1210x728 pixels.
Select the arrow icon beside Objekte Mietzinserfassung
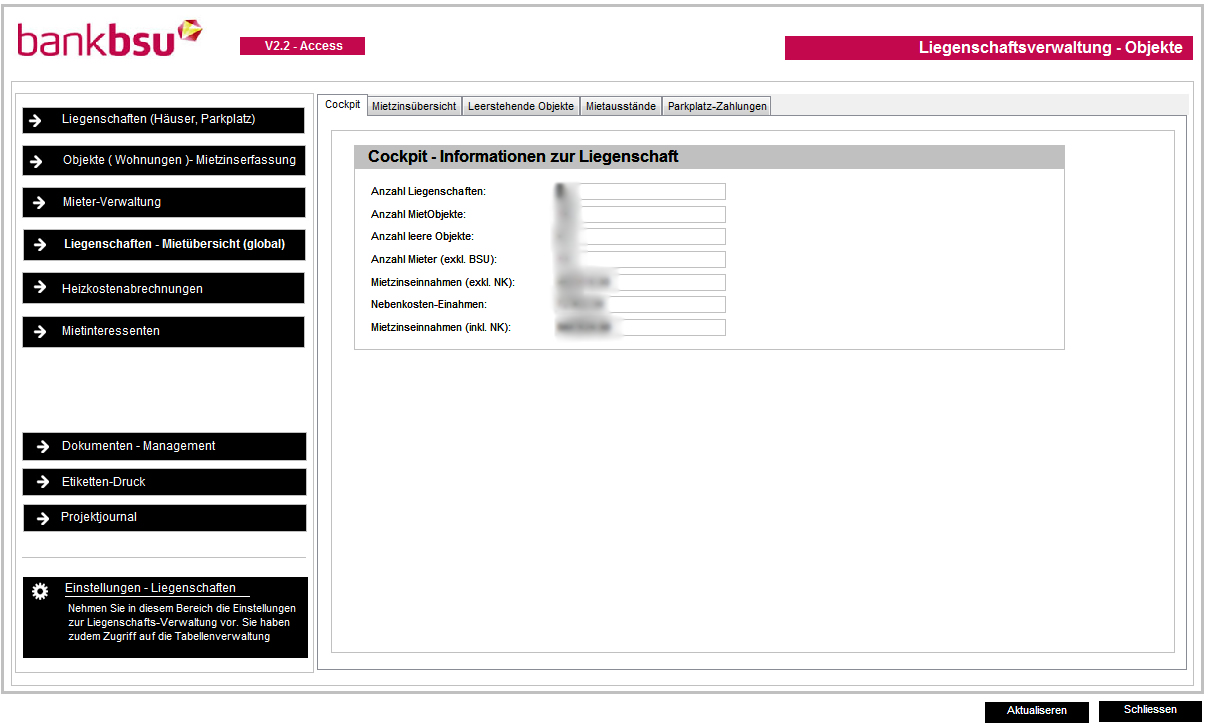[x=38, y=160]
